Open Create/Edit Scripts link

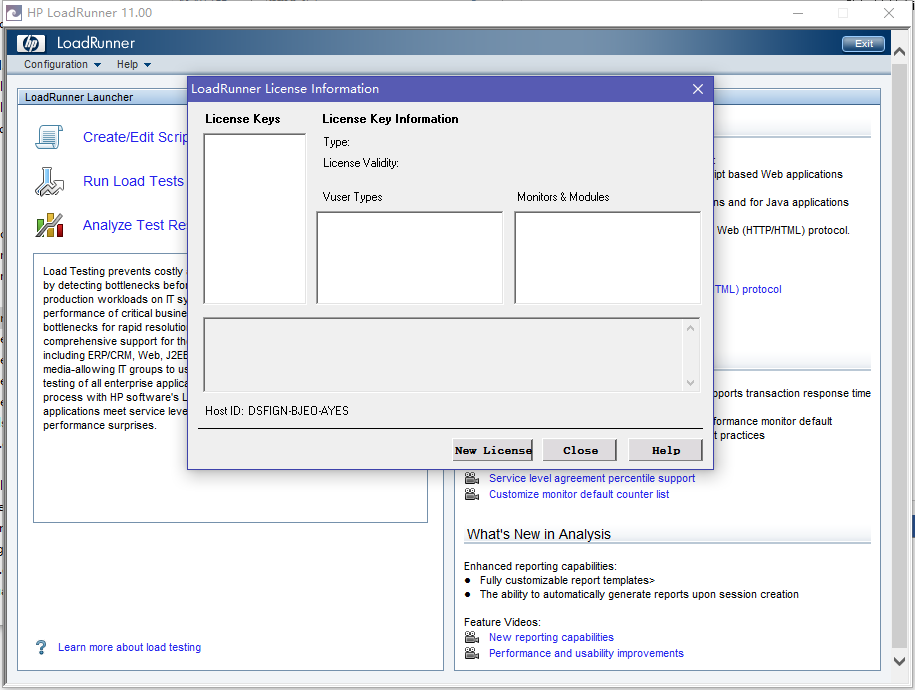click(135, 137)
